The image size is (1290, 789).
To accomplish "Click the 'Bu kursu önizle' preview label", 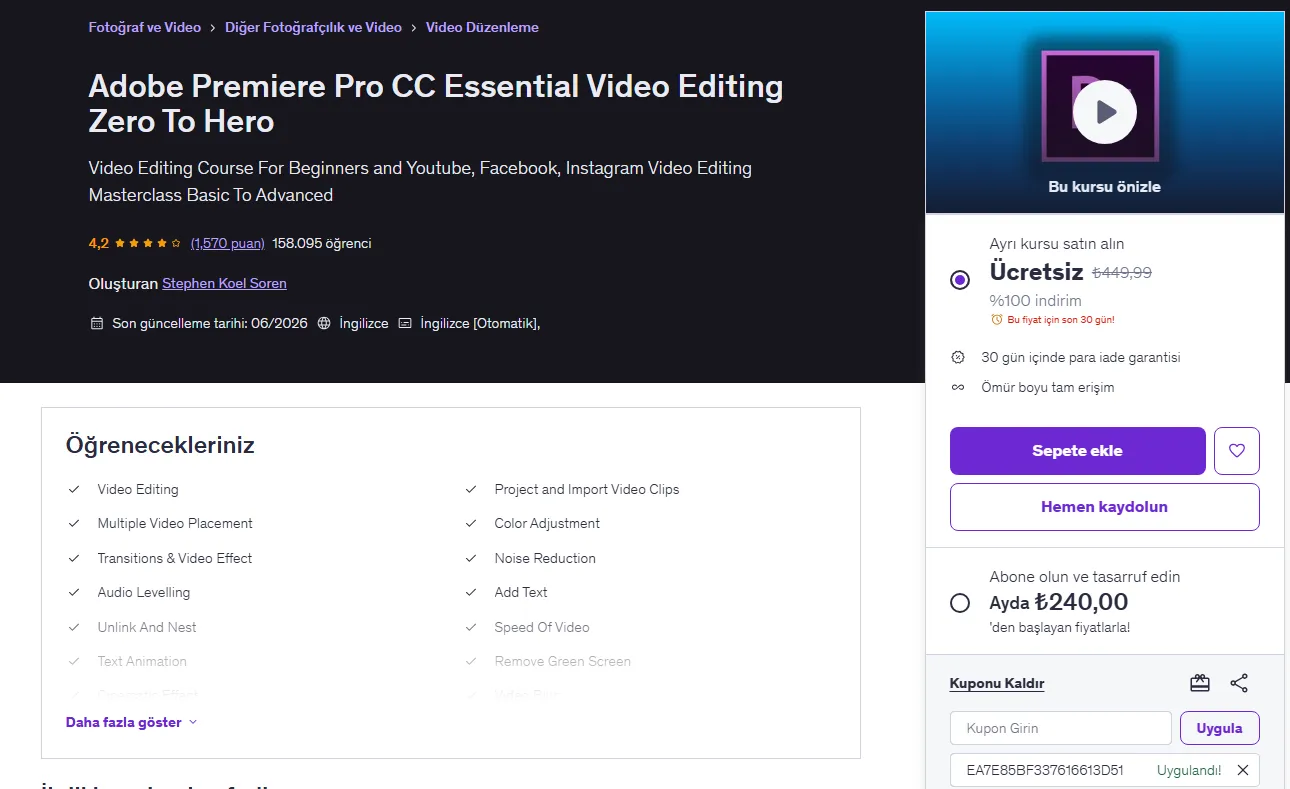I will [1105, 187].
